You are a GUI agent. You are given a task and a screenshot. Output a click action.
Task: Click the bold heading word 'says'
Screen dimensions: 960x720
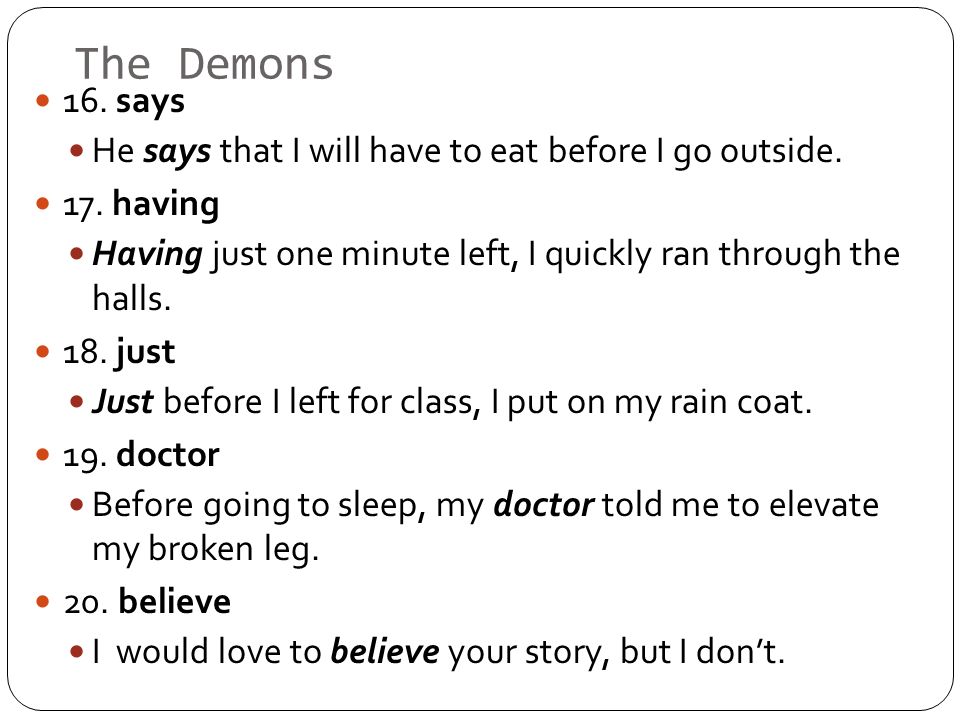point(150,102)
